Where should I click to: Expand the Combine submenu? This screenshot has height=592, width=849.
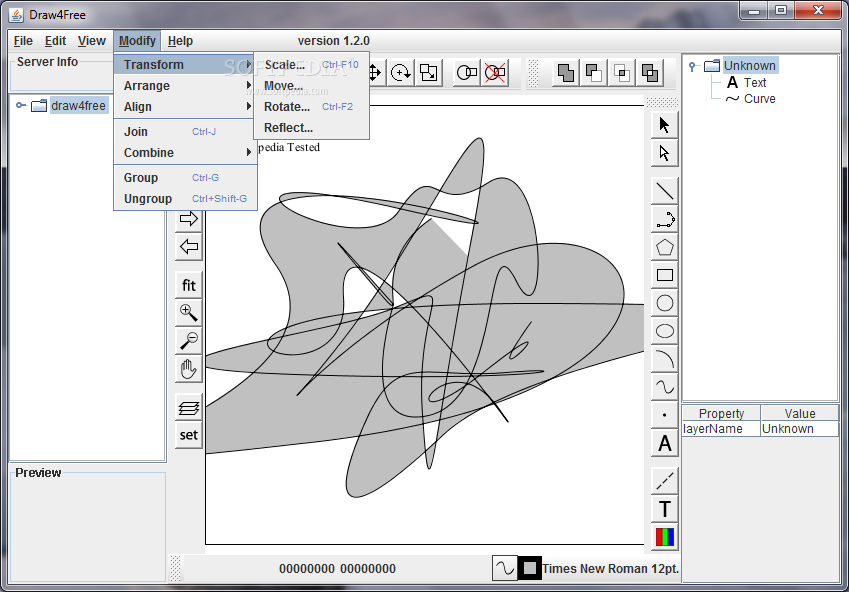click(184, 153)
